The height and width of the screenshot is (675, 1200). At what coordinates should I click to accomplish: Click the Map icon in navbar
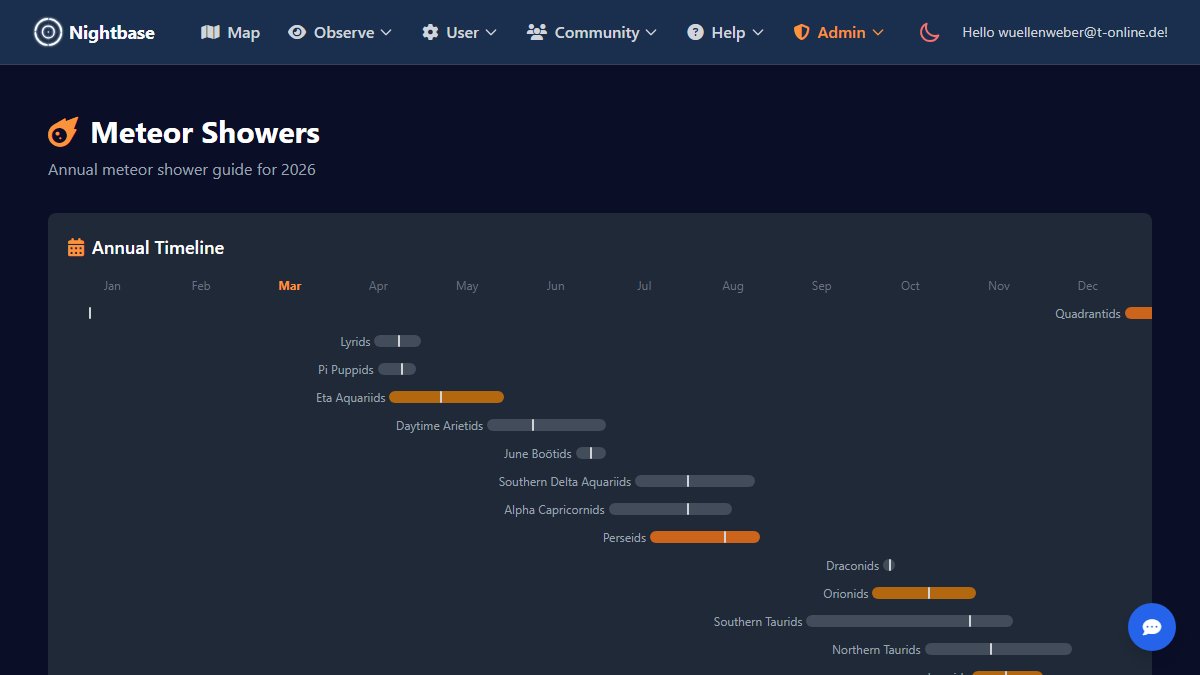tap(210, 32)
